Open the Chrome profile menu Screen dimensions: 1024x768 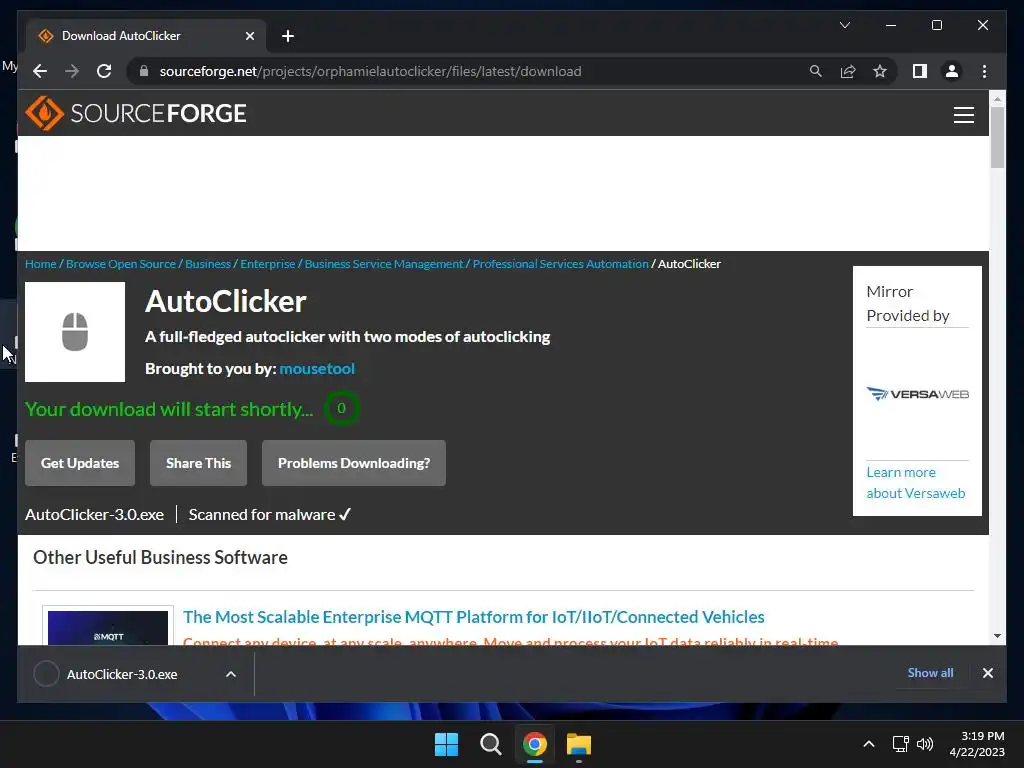(952, 71)
